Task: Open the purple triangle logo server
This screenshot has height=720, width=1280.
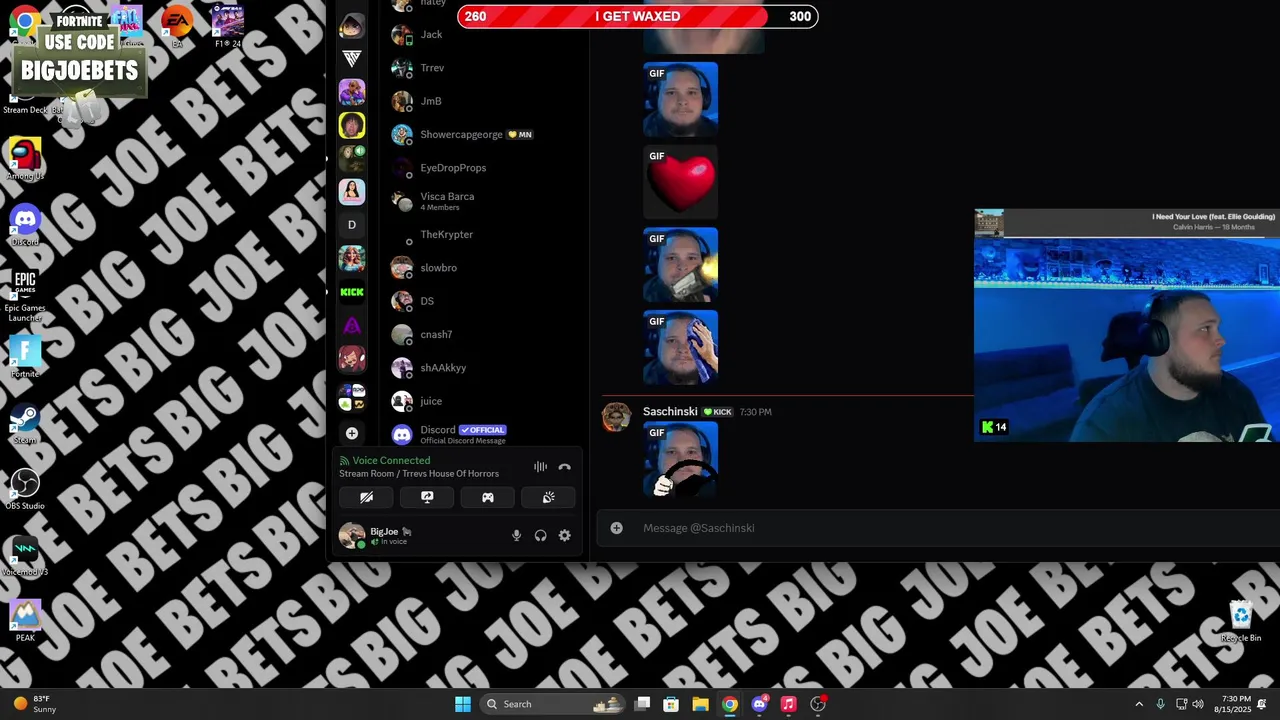Action: click(x=352, y=325)
